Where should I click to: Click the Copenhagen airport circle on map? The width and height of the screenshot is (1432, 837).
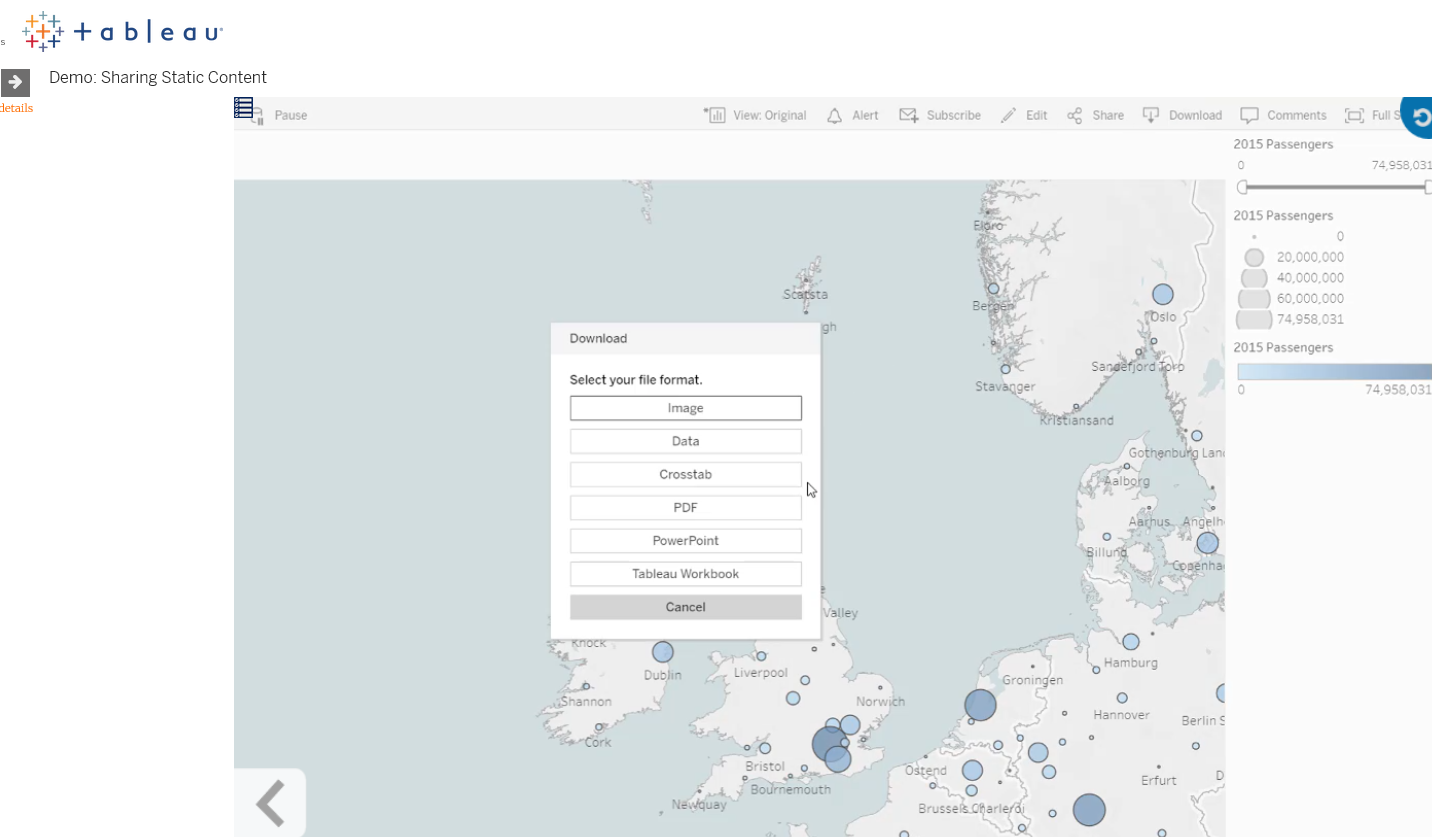point(1208,543)
